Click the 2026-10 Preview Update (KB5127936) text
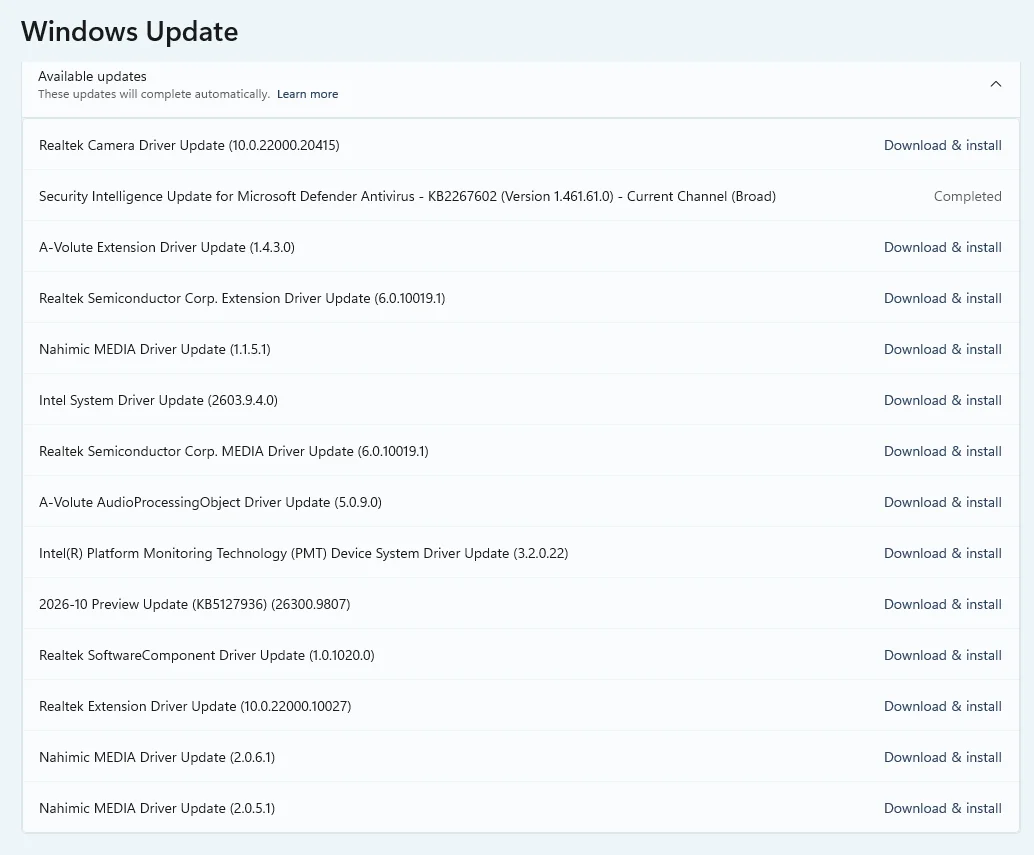Image resolution: width=1034 pixels, height=855 pixels. 195,604
